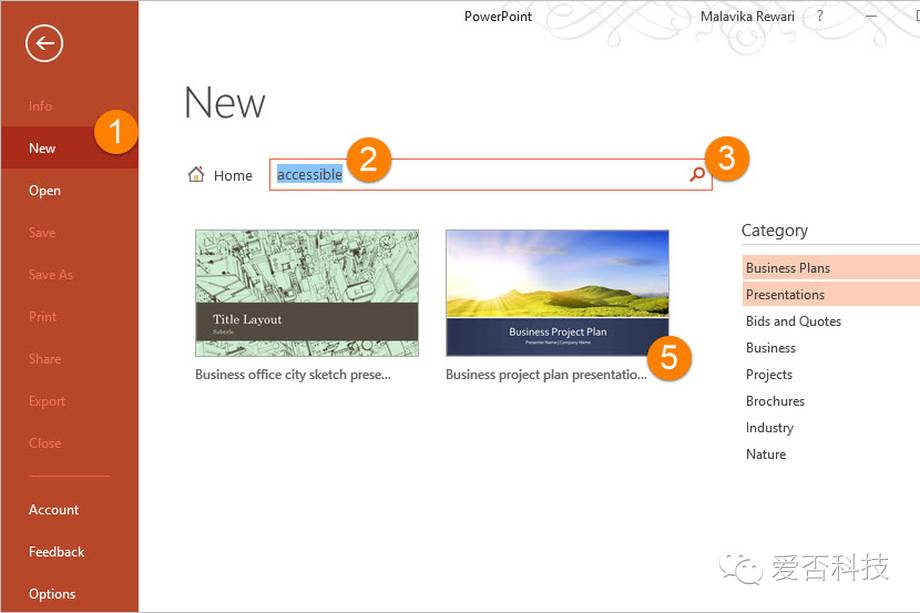This screenshot has height=613, width=920.
Task: Click the Home link next to search
Action: [233, 175]
